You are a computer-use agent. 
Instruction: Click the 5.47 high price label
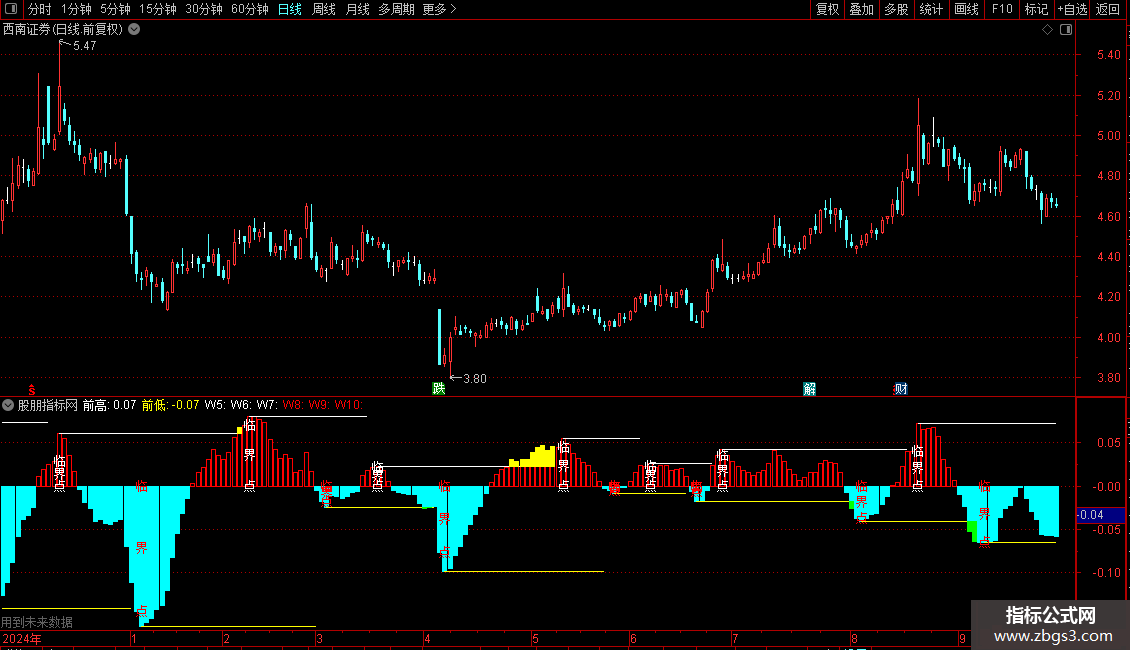(x=84, y=45)
